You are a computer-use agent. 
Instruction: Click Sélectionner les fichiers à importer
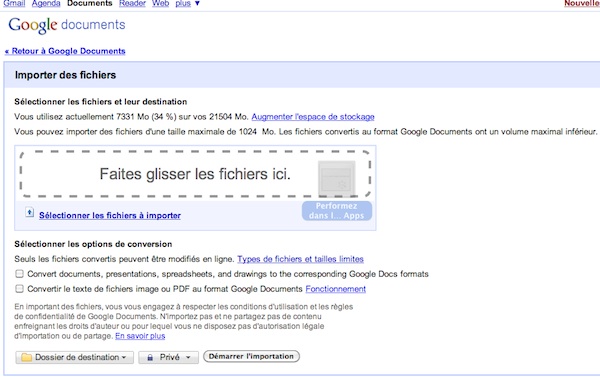pyautogui.click(x=110, y=215)
